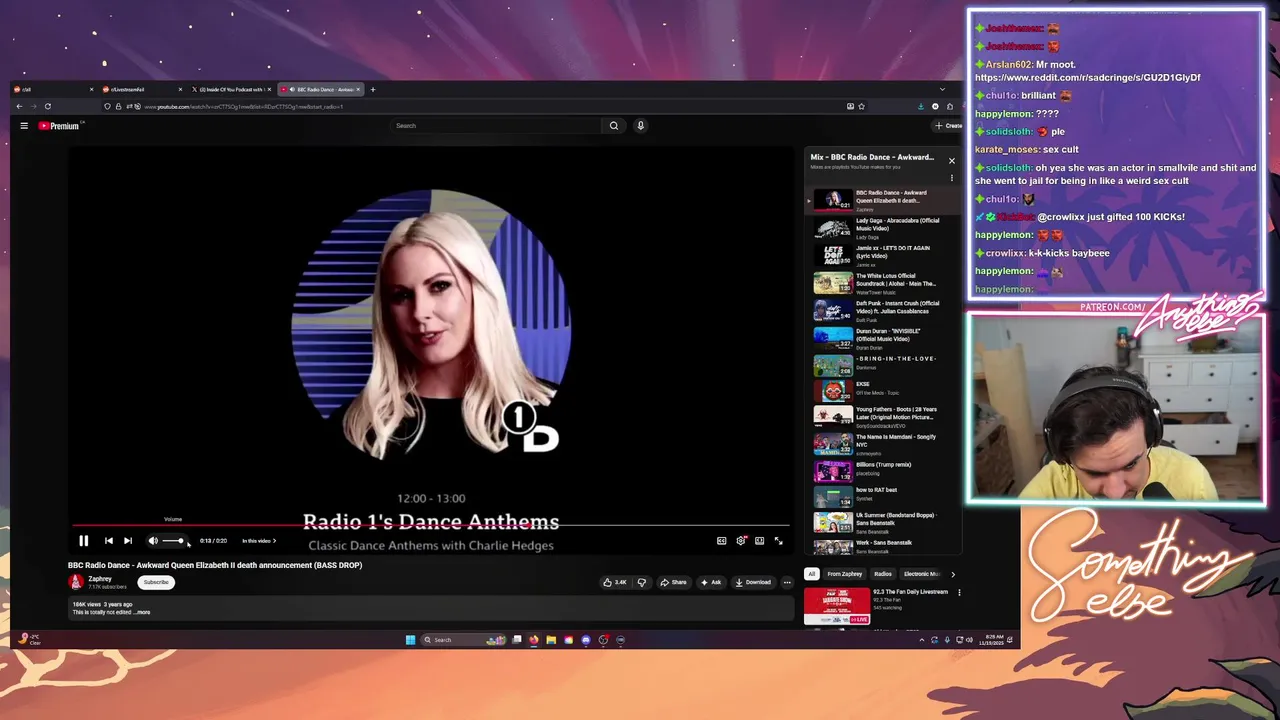Adjust the player volume slider
The height and width of the screenshot is (720, 1280).
[174, 541]
